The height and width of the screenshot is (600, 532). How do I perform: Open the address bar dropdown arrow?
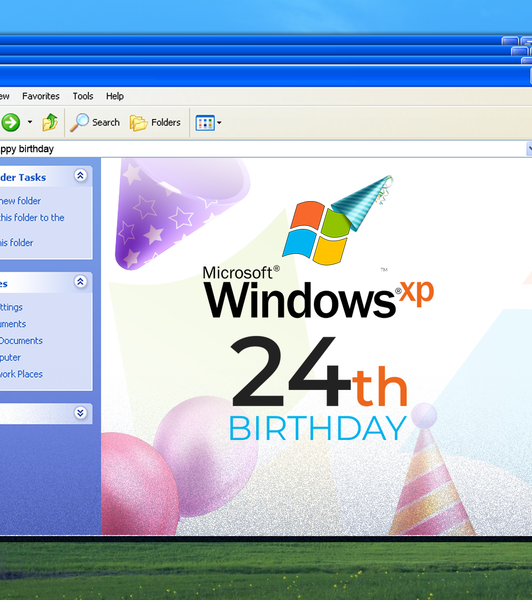[x=529, y=149]
